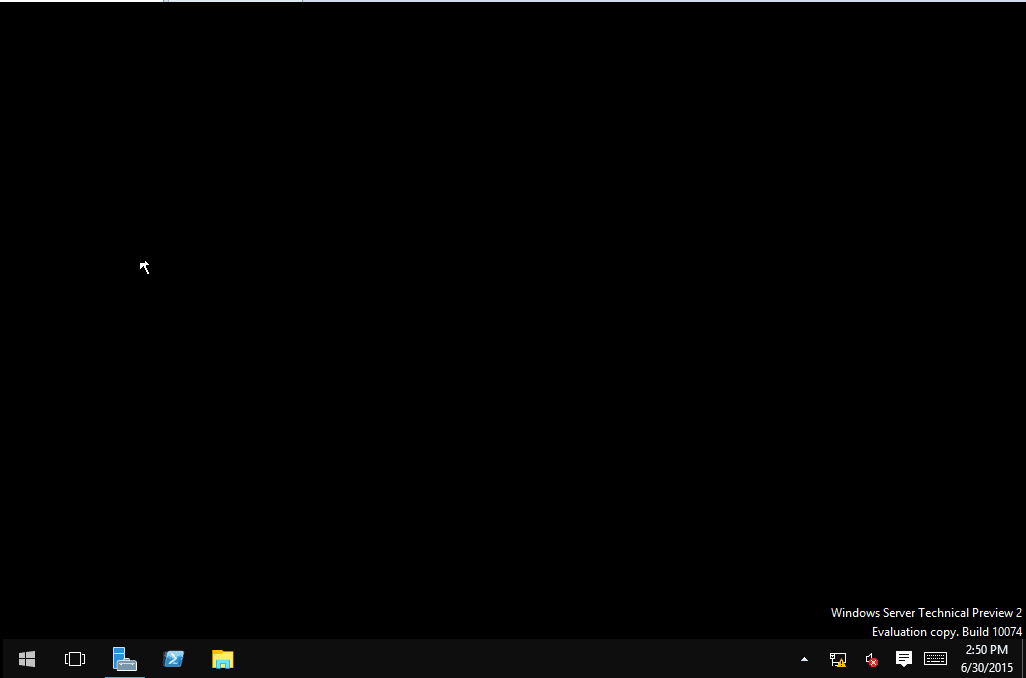Open Server Manager from the taskbar
This screenshot has height=678, width=1026.
pyautogui.click(x=124, y=658)
